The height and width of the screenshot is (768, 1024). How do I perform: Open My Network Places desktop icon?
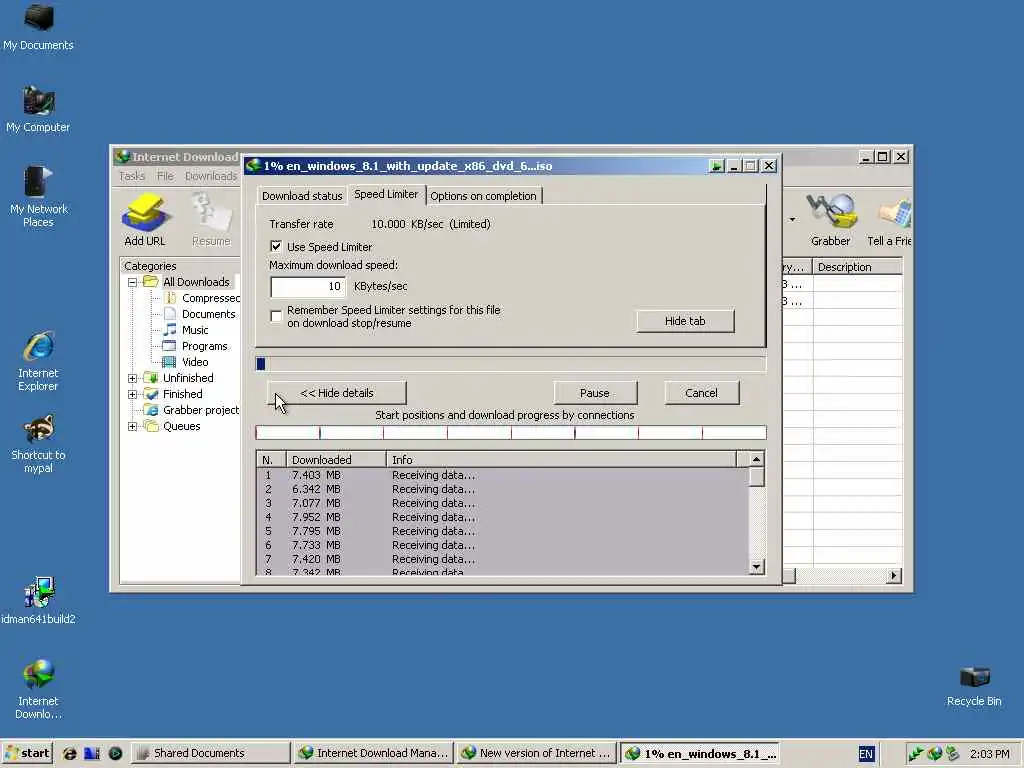click(x=38, y=197)
